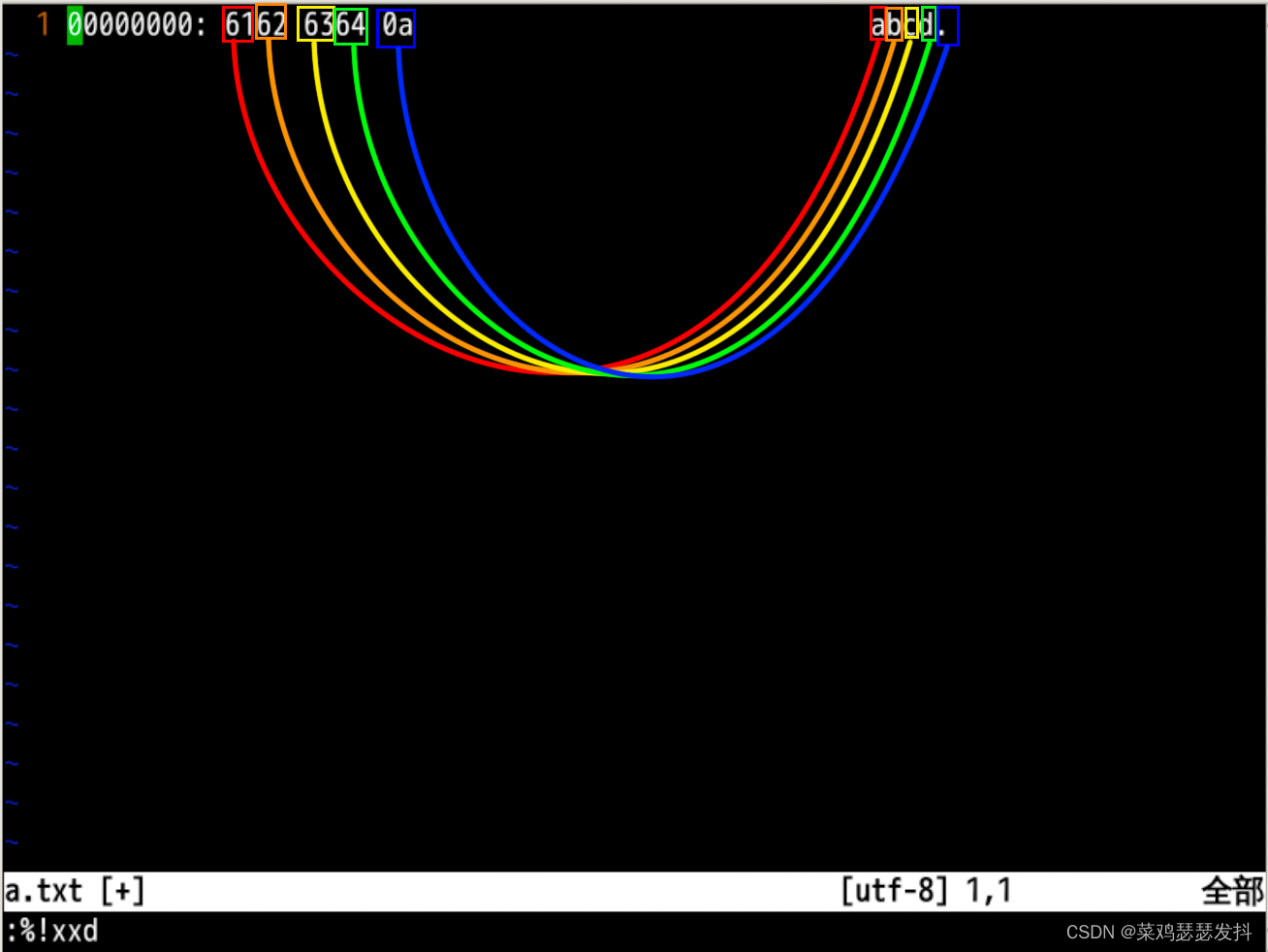Click line number 1 in gutter
Screen dimensions: 1268x952
[x=43, y=25]
